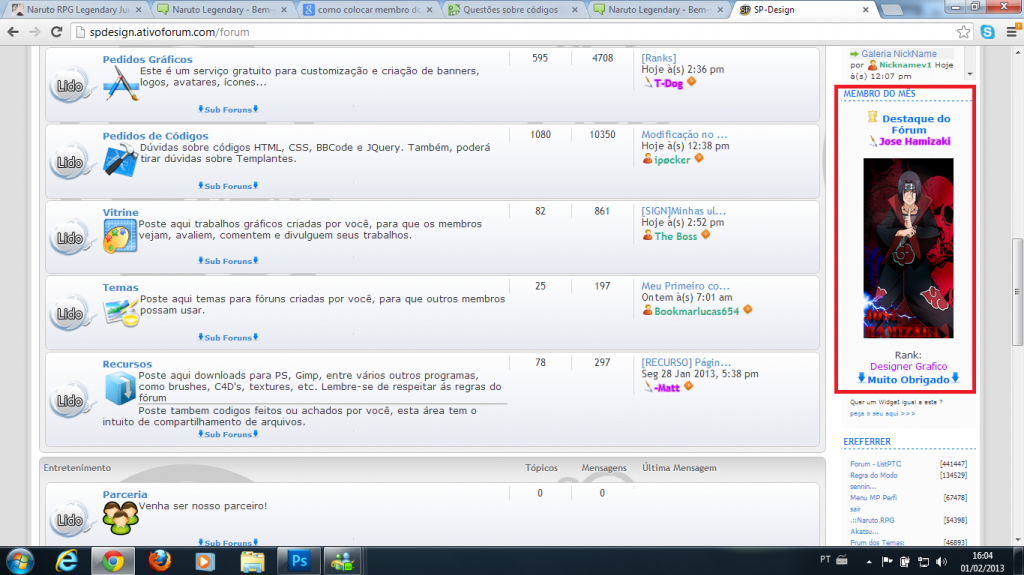Open 'Modificação no ...' last post
Viewport: 1024px width, 575px height.
click(x=684, y=135)
